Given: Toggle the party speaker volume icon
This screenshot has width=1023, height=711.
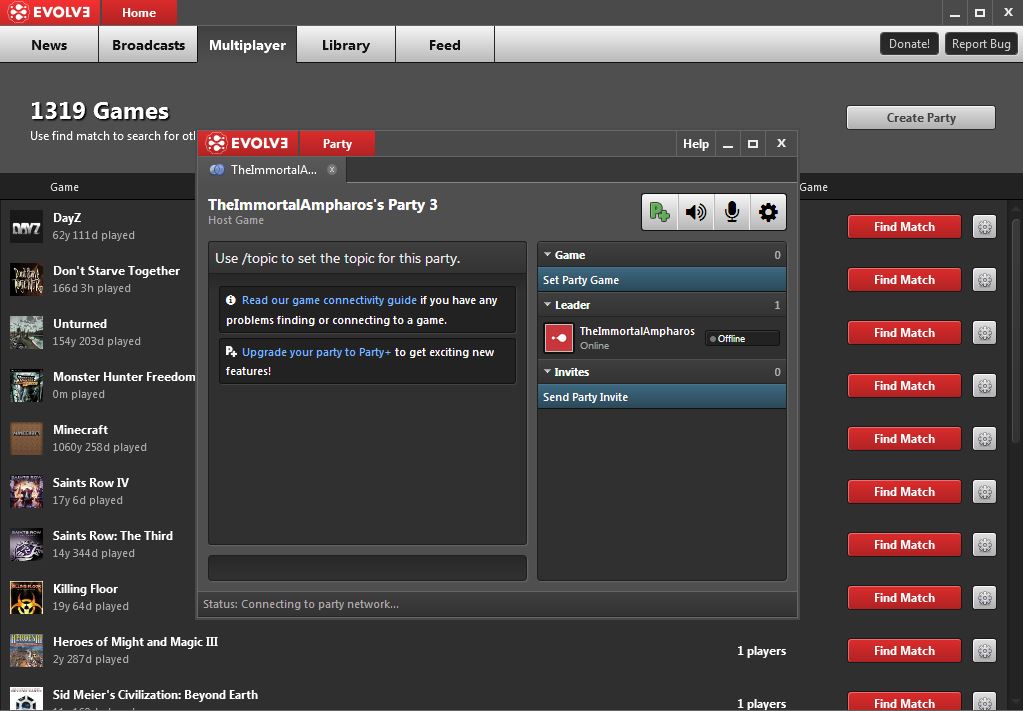Looking at the screenshot, I should [x=696, y=212].
